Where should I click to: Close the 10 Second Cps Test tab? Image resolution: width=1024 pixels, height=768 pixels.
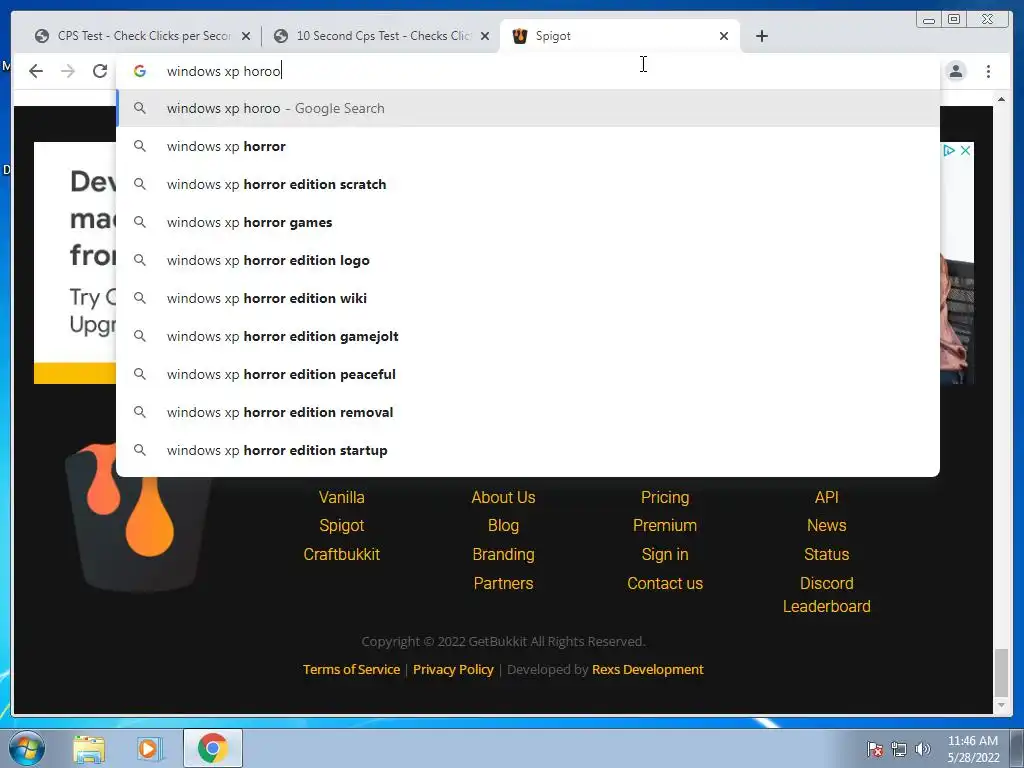pos(485,36)
